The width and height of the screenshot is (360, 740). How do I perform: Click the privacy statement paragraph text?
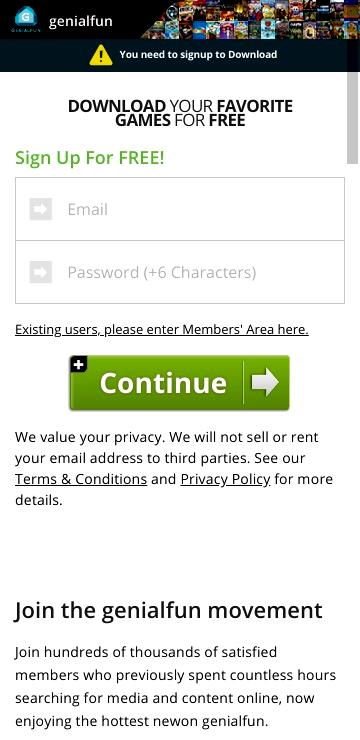coord(174,468)
